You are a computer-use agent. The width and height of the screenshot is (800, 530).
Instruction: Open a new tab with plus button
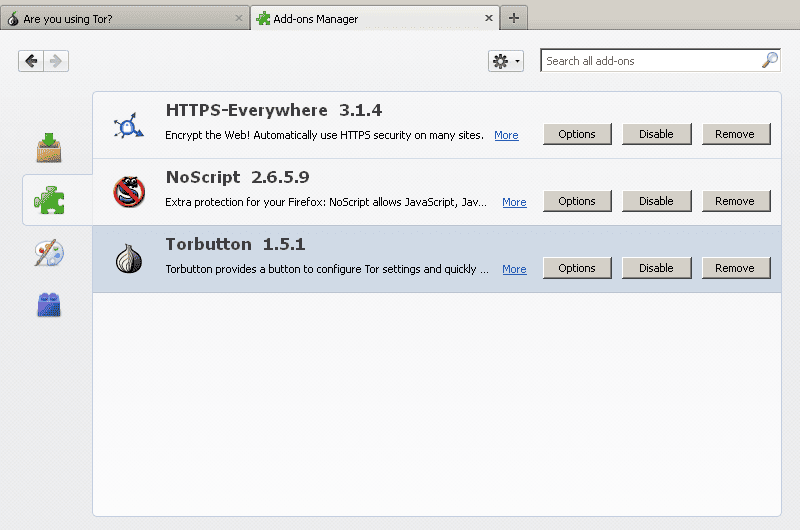pos(514,18)
